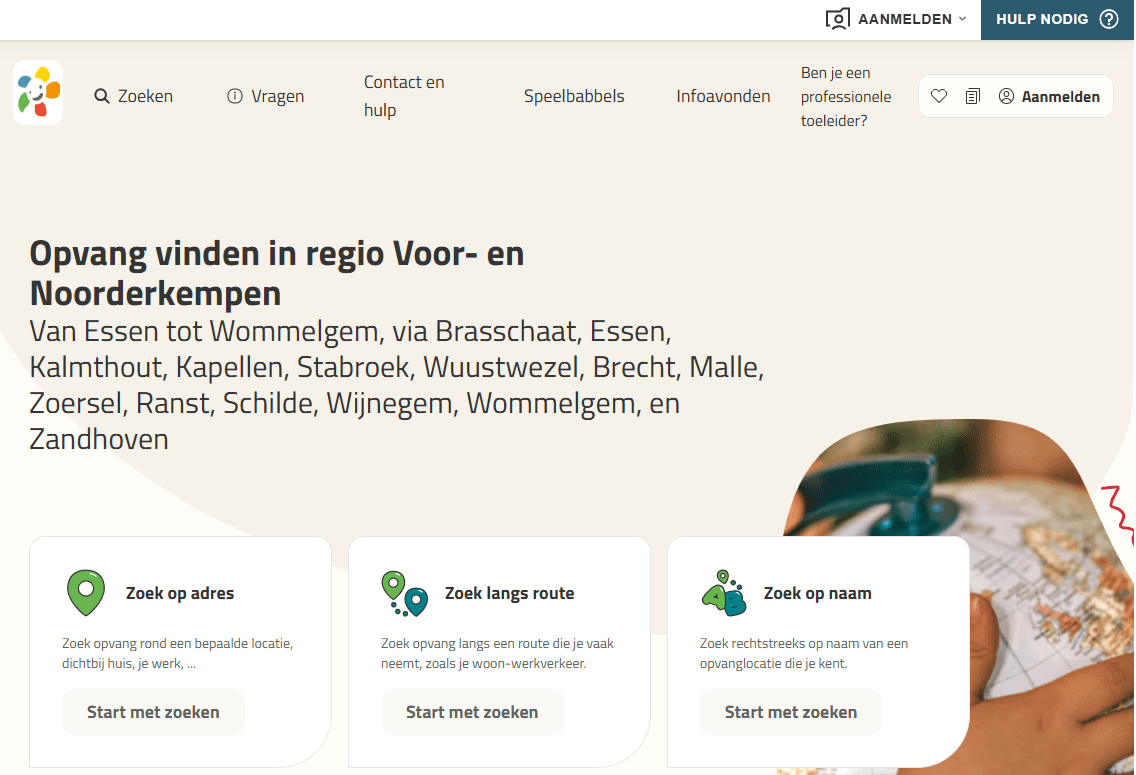Screen dimensions: 1136x775
Task: Start met zoeken under Zoek op naam
Action: click(x=791, y=712)
